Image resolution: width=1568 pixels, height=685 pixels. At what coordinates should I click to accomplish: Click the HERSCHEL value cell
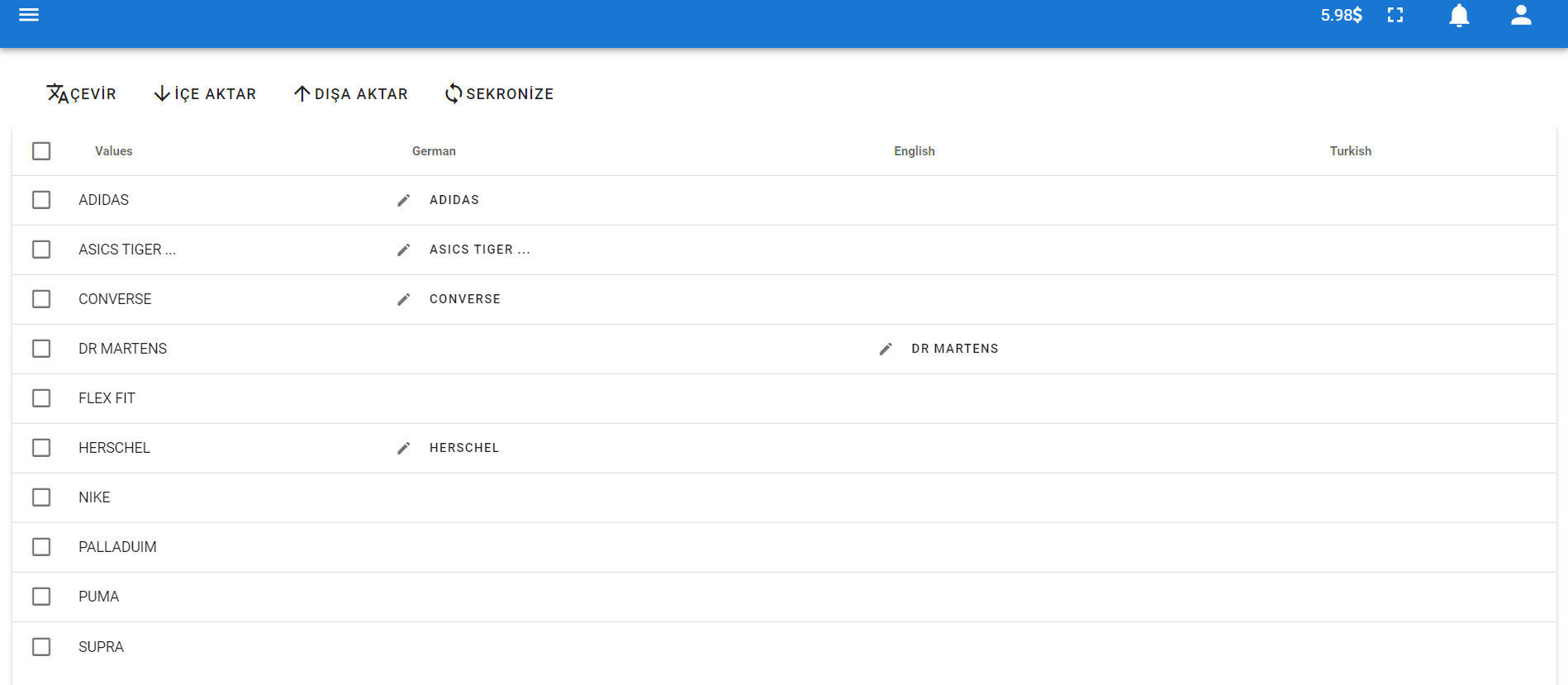click(x=115, y=448)
